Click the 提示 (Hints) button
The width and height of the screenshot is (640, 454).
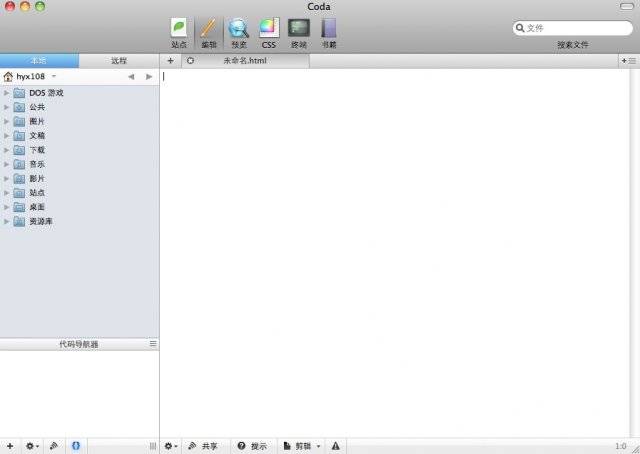[x=252, y=446]
